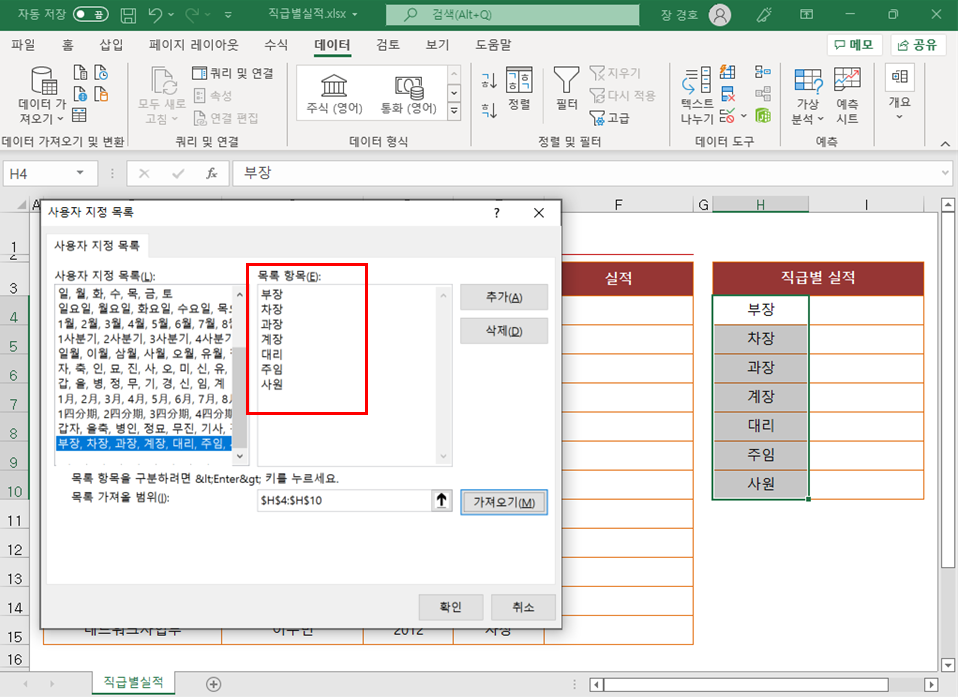Click the Import (가져오기) button
This screenshot has height=697, width=958.
click(503, 502)
